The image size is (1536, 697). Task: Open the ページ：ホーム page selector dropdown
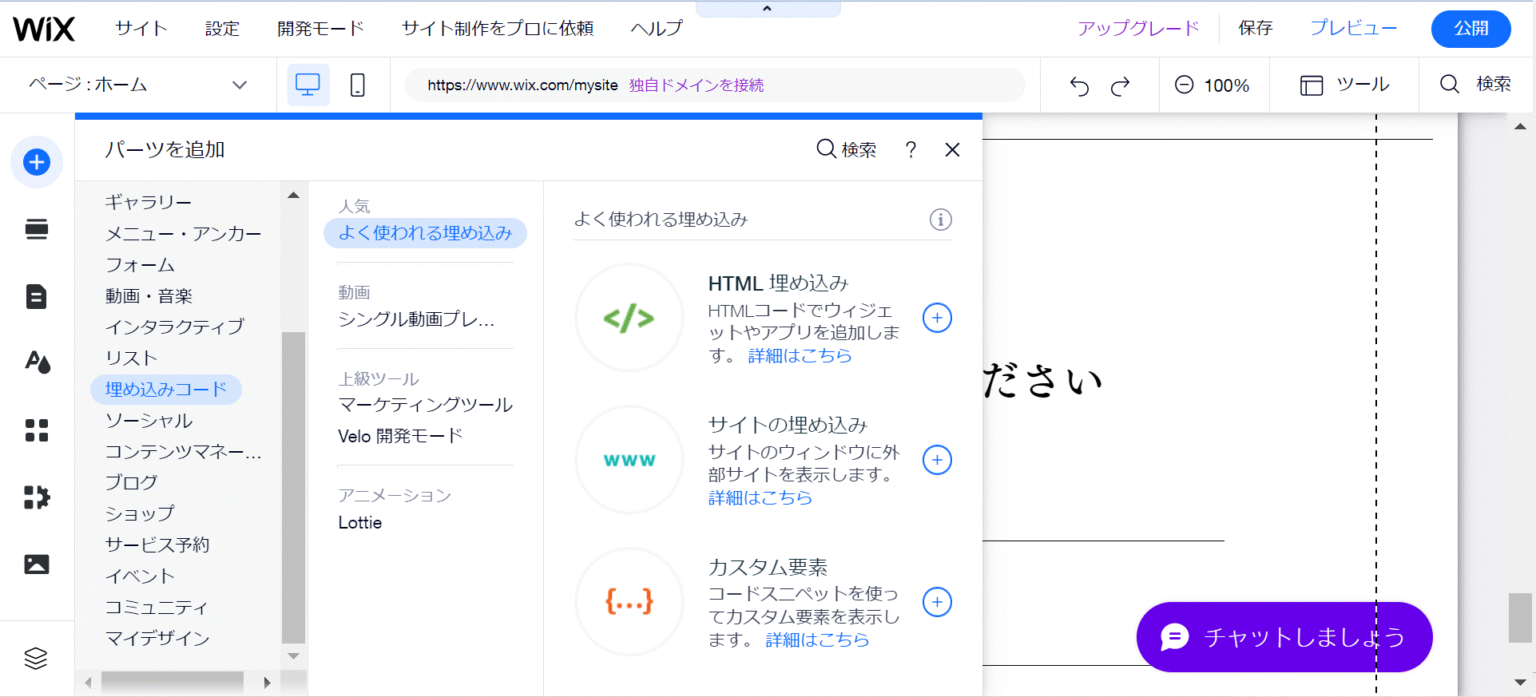coord(137,84)
